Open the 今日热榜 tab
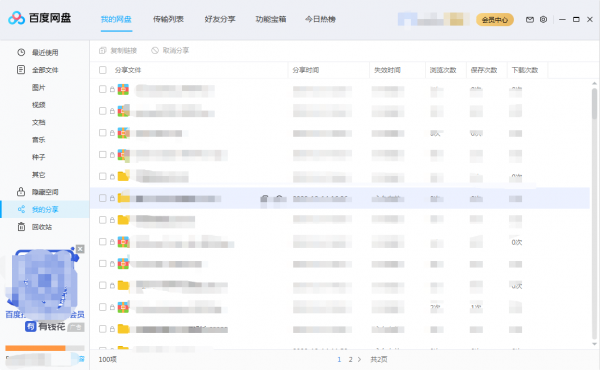The height and width of the screenshot is (370, 600). pyautogui.click(x=320, y=19)
